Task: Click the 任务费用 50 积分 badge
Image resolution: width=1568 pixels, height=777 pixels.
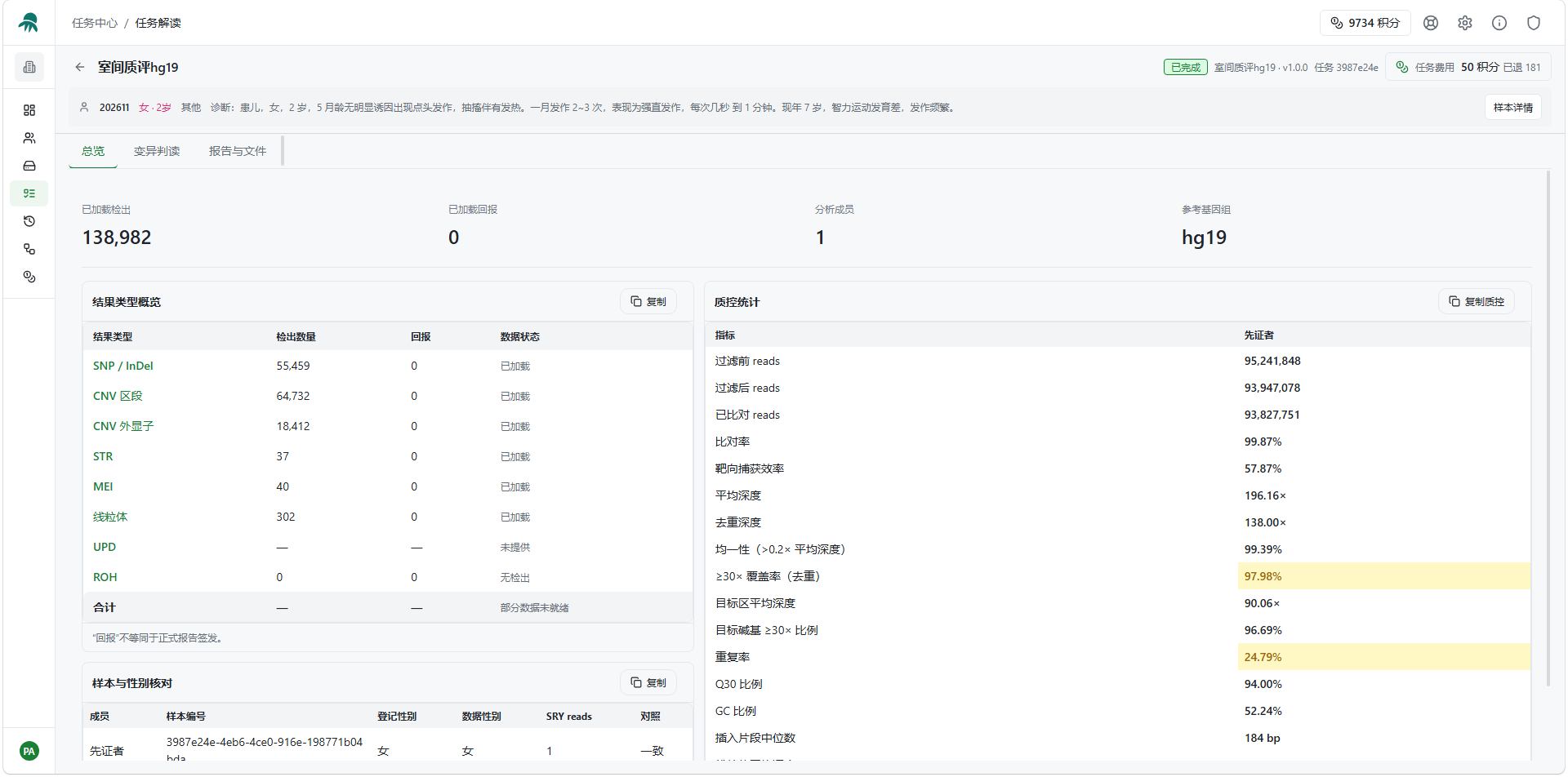Action: (1468, 67)
